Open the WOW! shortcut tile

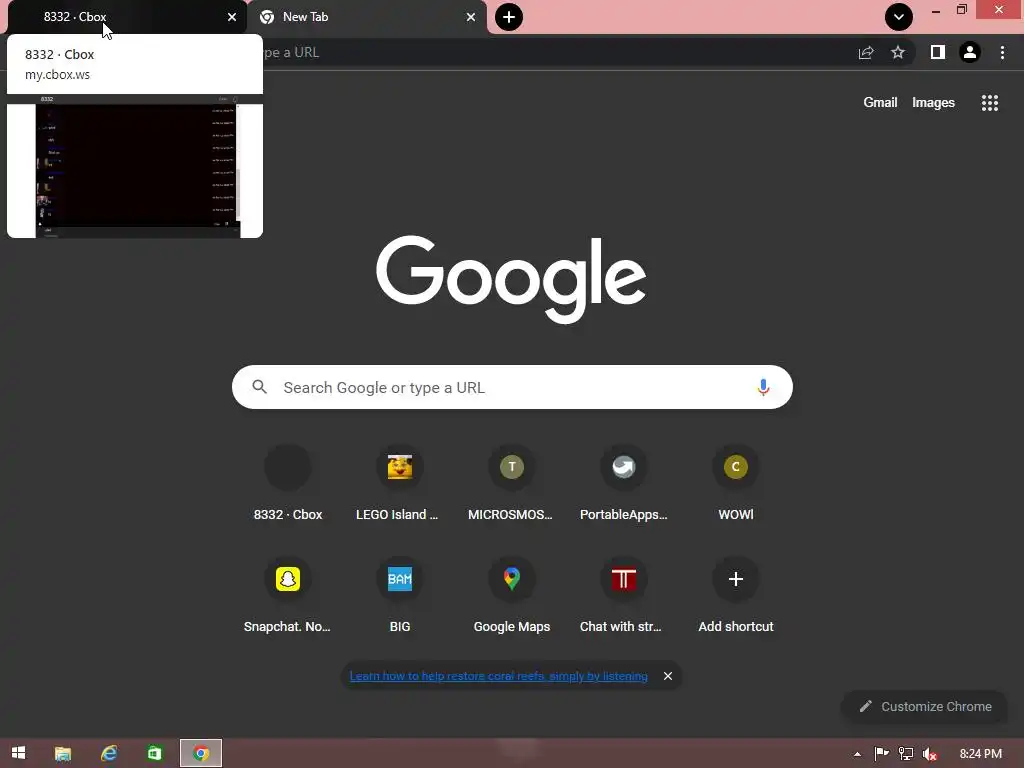pos(736,483)
